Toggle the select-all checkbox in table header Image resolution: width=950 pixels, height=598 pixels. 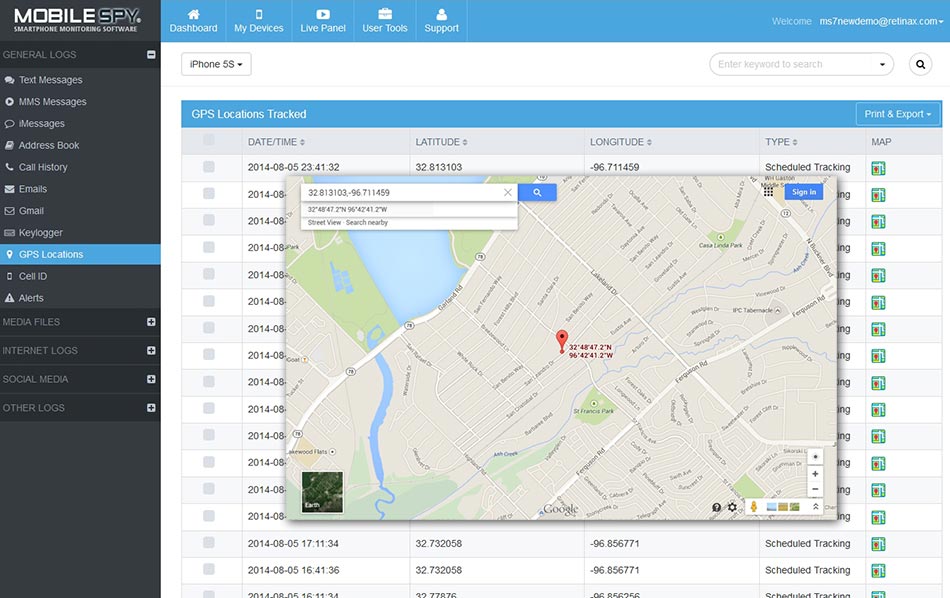209,141
